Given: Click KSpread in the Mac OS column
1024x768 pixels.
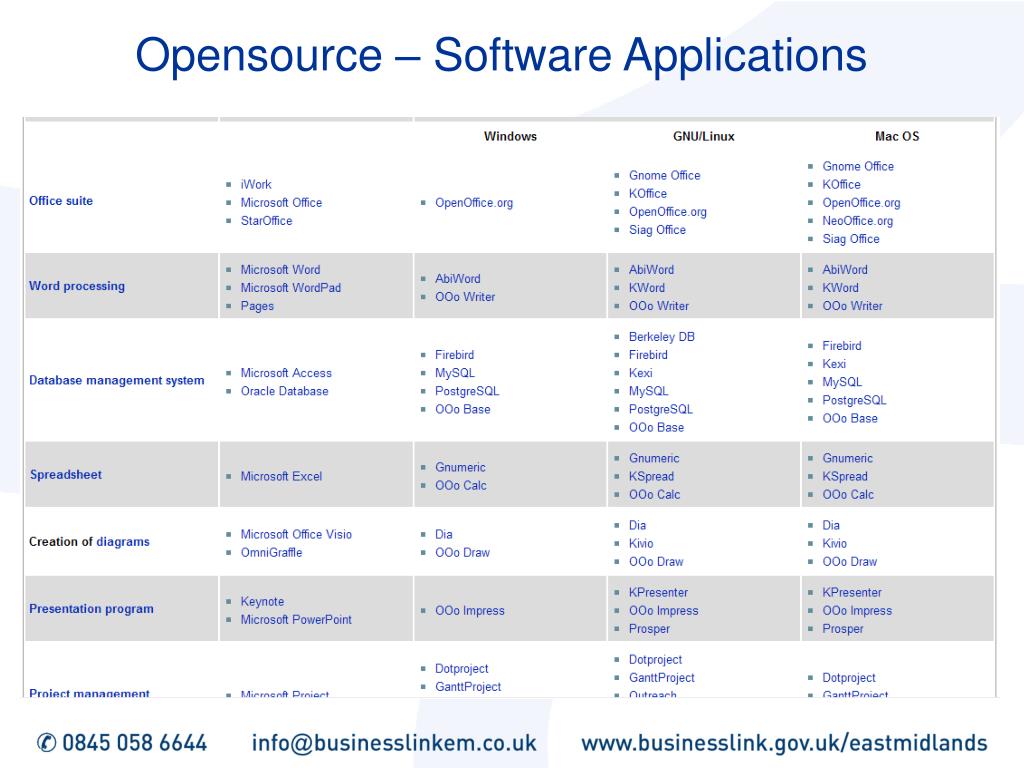Looking at the screenshot, I should tap(845, 477).
